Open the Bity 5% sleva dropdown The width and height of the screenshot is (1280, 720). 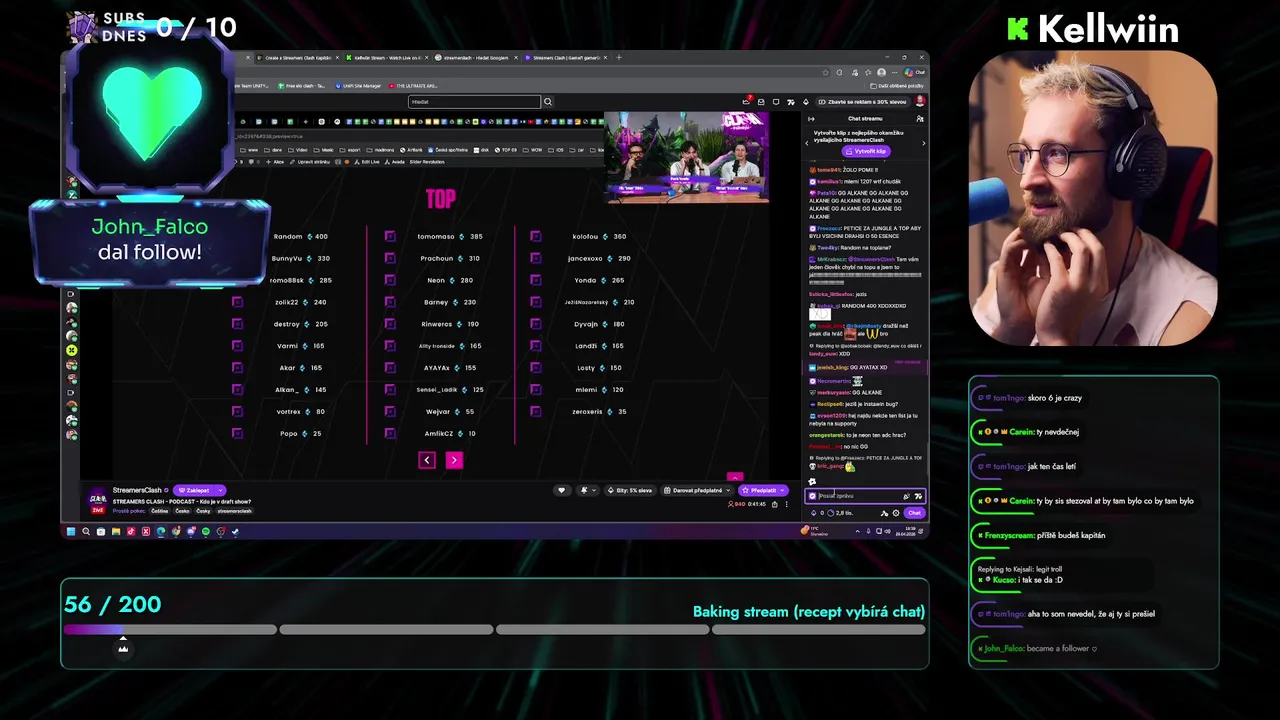click(631, 491)
